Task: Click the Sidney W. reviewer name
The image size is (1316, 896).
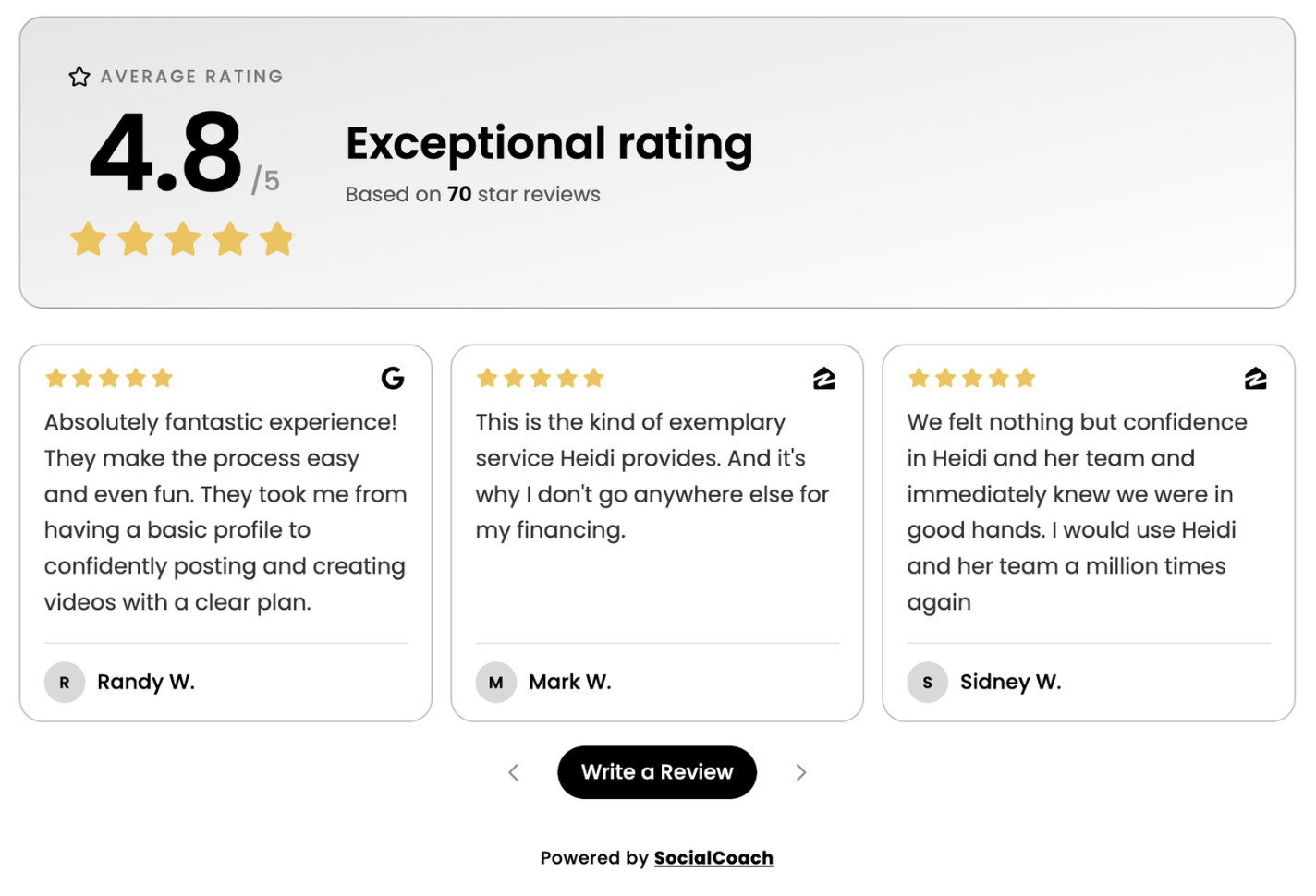Action: pos(1011,682)
